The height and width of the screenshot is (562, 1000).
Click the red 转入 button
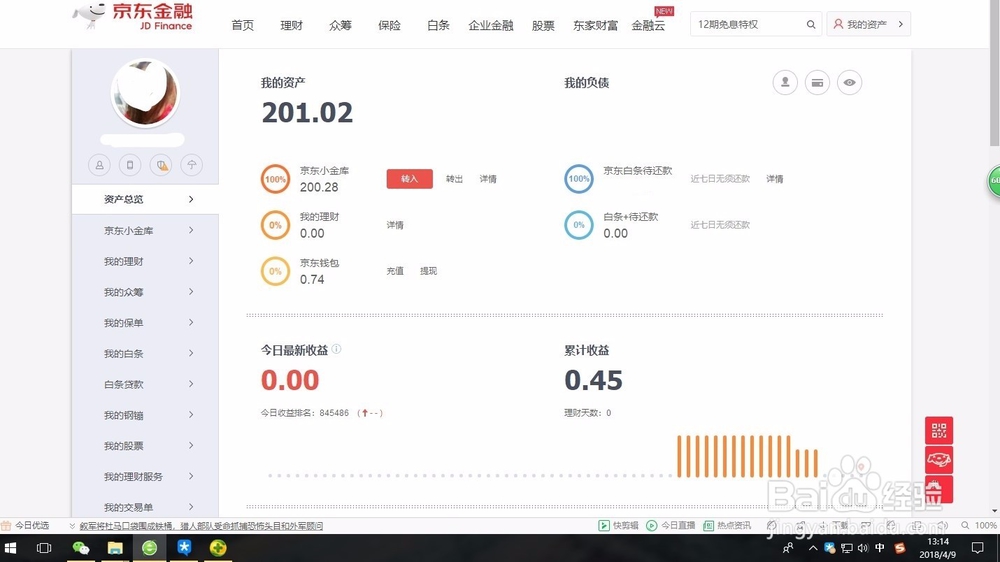coord(409,179)
